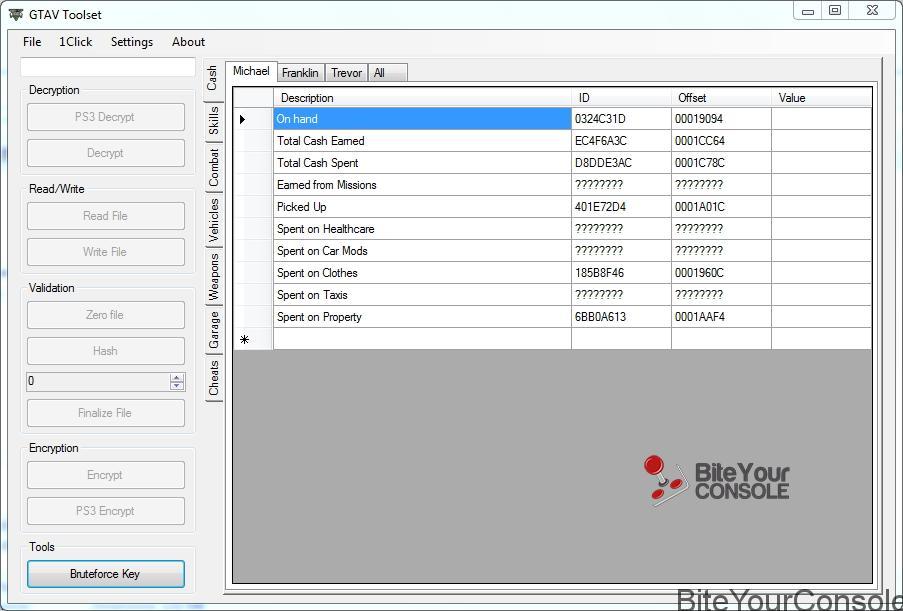Click the Read File button
The width and height of the screenshot is (903, 611).
pos(105,216)
